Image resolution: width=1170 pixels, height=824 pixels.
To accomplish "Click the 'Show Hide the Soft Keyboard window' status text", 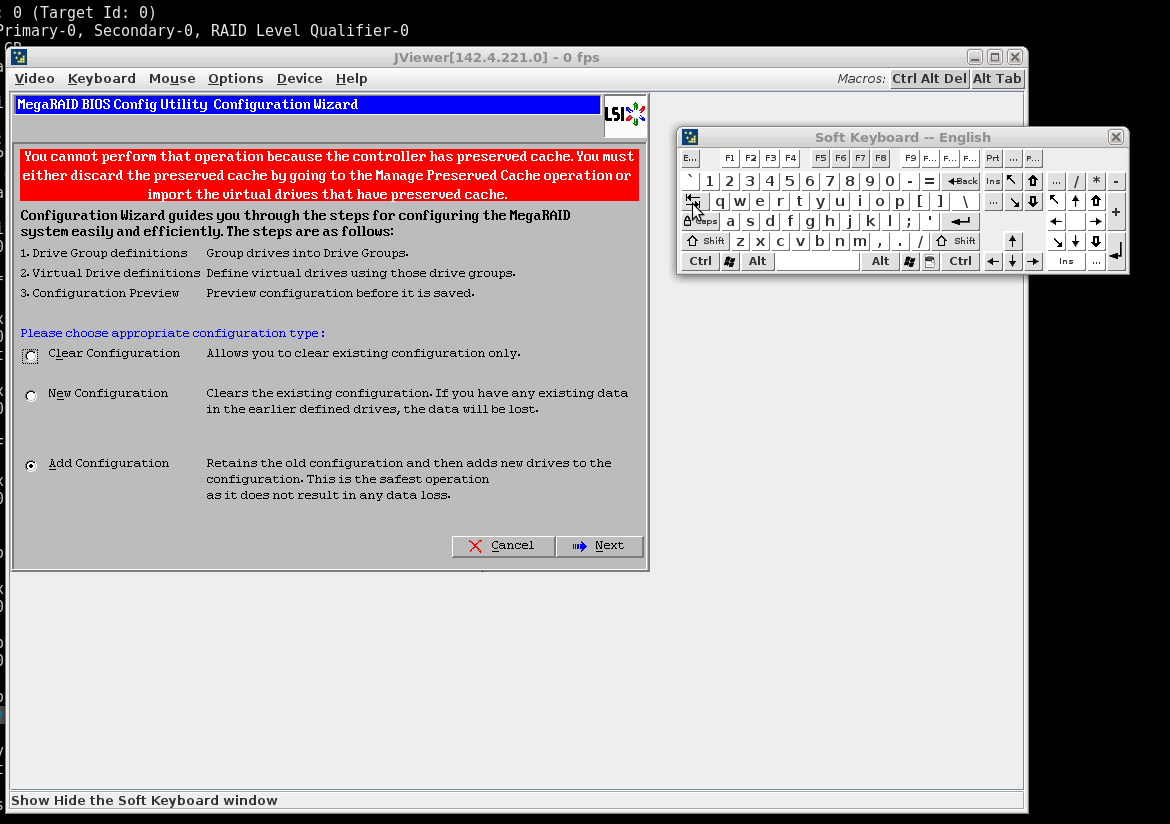I will coord(144,800).
